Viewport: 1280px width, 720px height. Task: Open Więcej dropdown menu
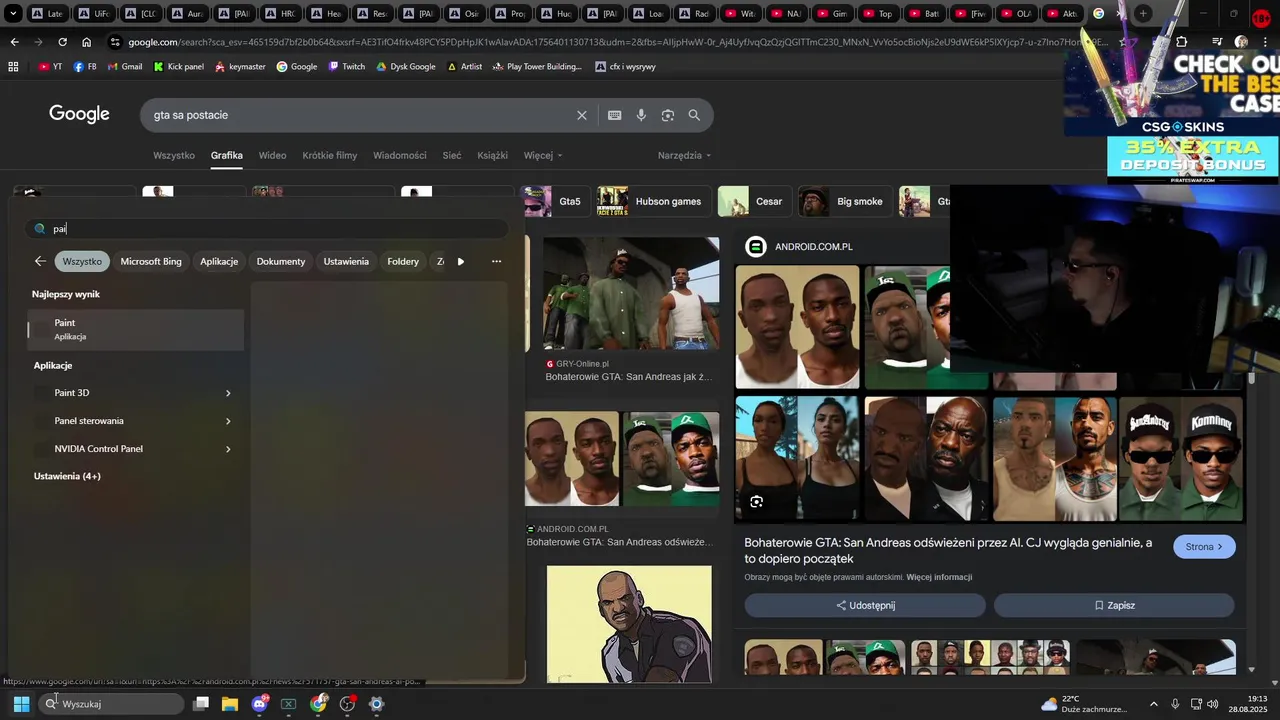click(x=543, y=155)
